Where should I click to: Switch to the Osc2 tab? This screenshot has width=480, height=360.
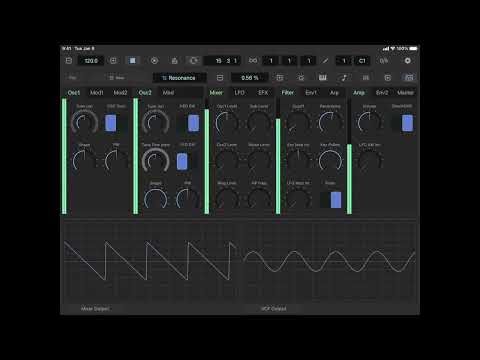145,93
